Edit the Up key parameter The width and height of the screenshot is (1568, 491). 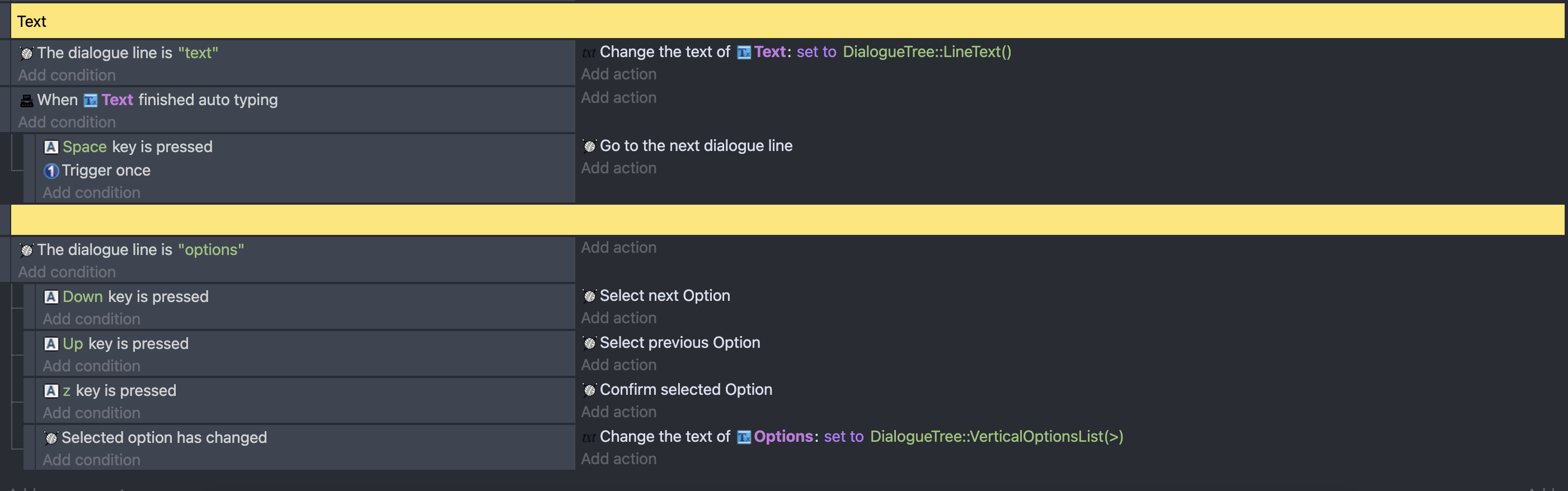73,343
